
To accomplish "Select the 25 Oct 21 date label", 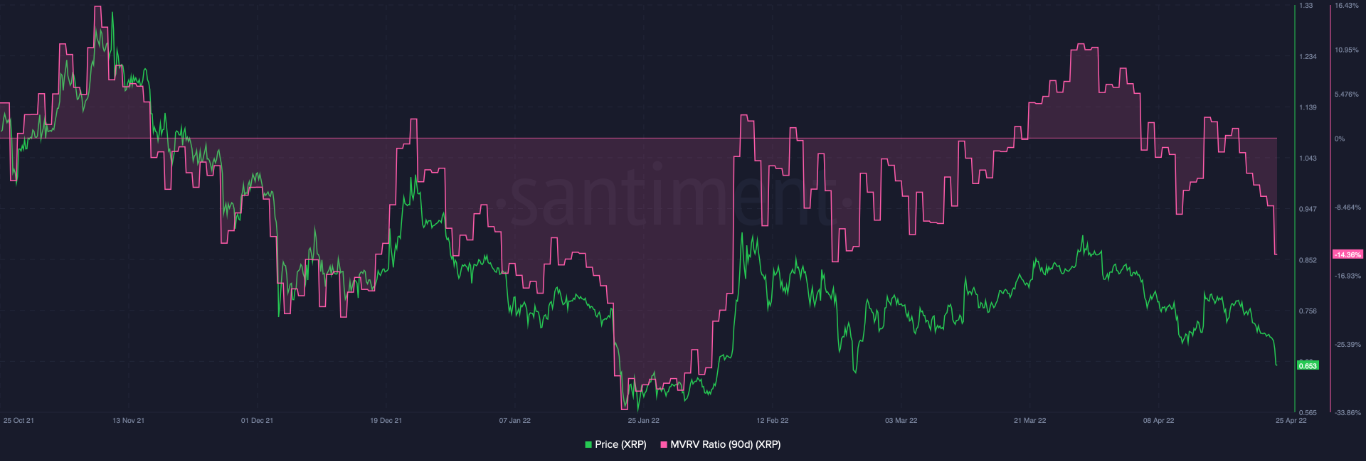I will coord(20,422).
